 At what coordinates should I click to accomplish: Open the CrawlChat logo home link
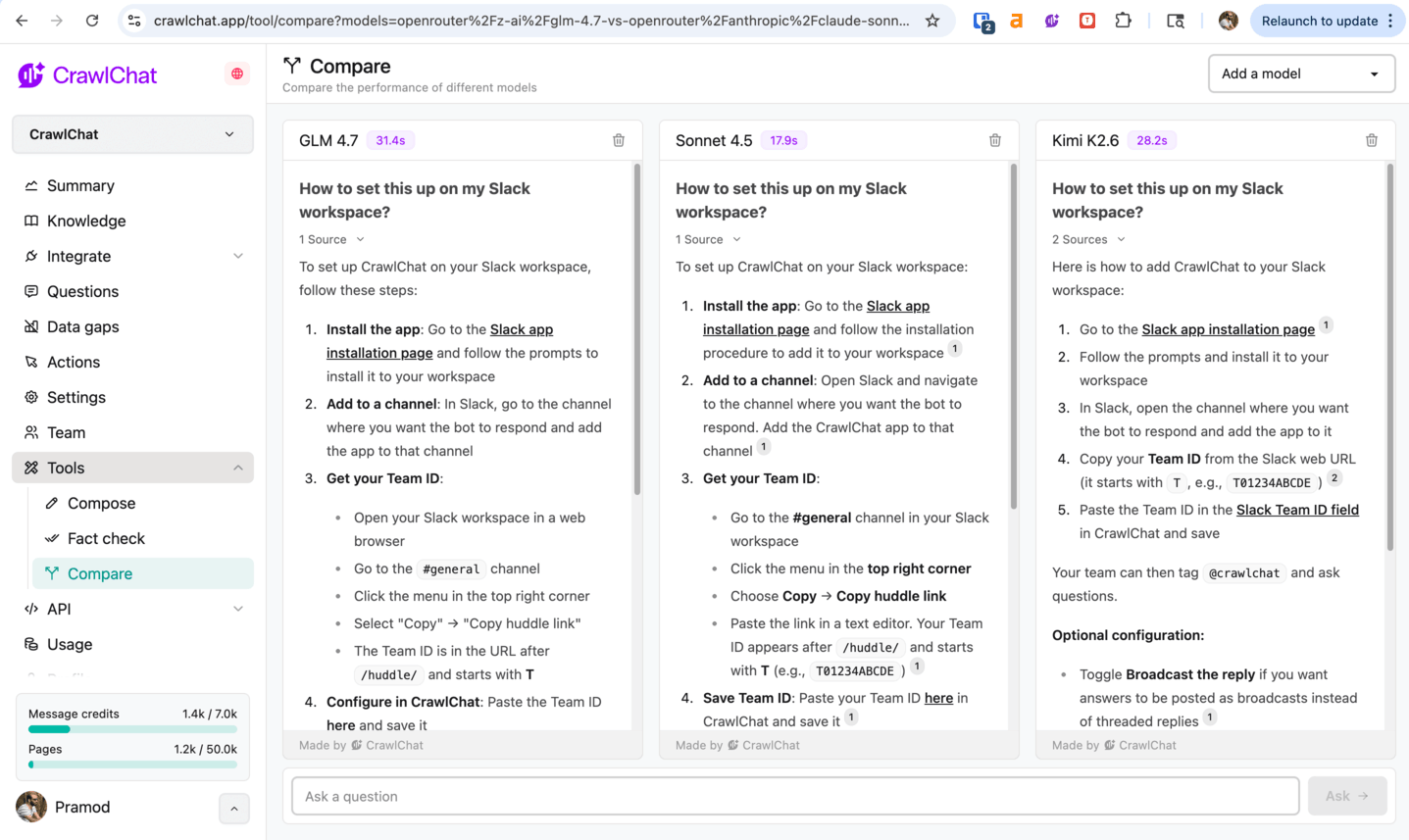click(87, 74)
